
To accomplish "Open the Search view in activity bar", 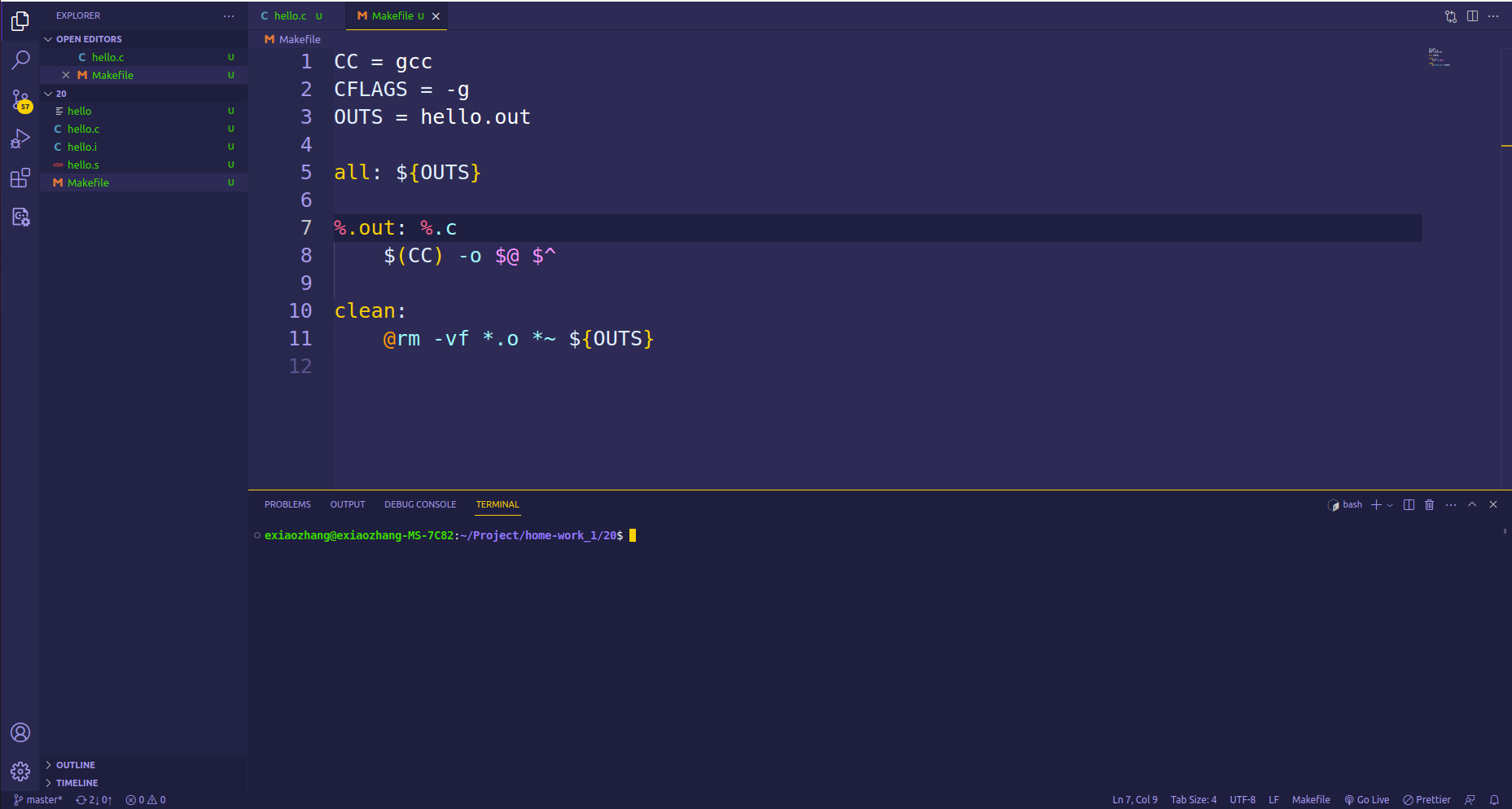I will 20,59.
